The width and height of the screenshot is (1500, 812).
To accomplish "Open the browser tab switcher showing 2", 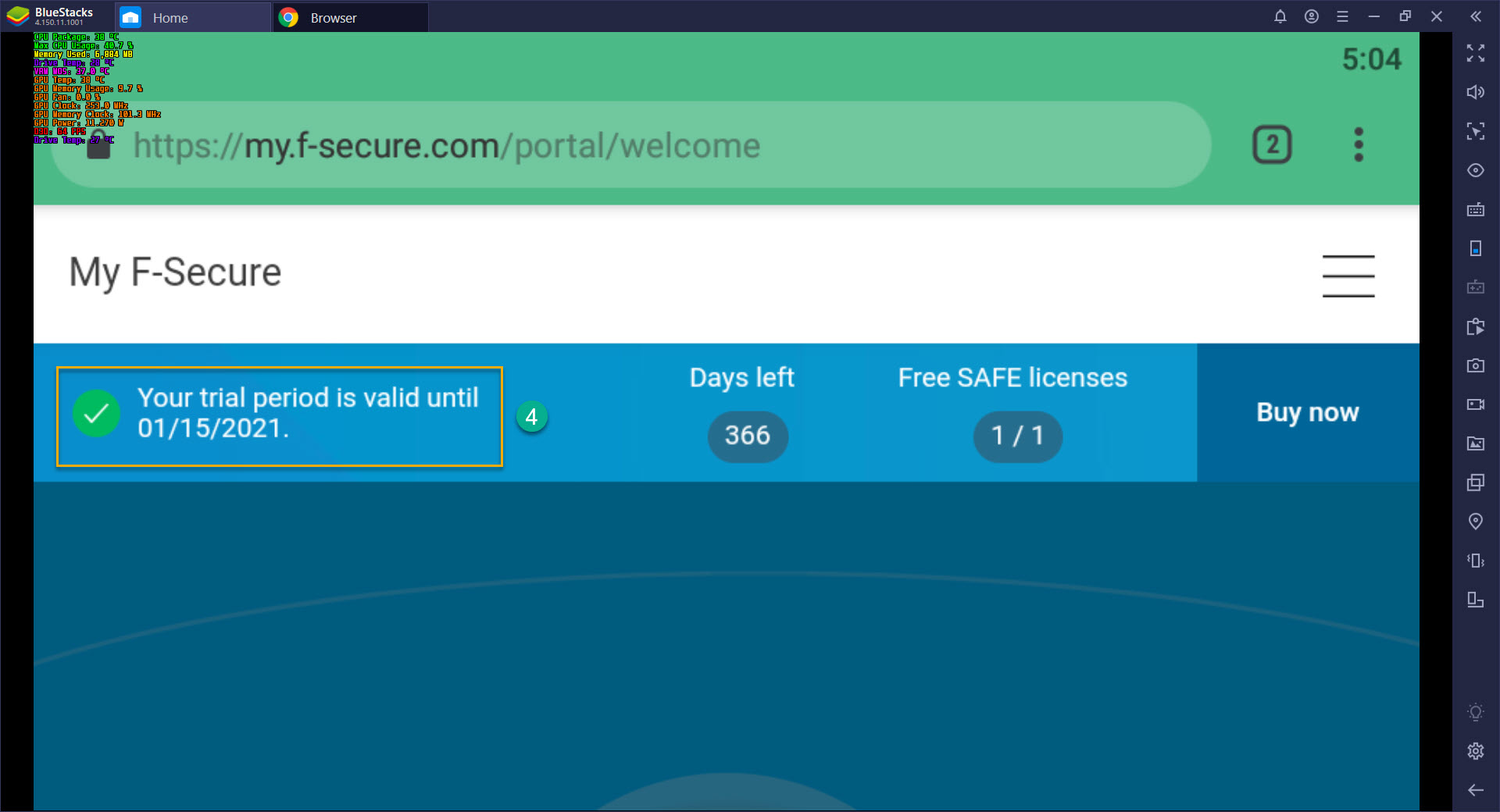I will 1273,144.
